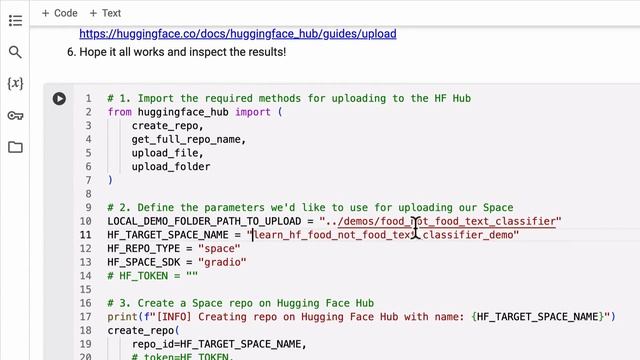Click 'create_repo,' on line 3
This screenshot has width=640, height=360.
tap(167, 126)
